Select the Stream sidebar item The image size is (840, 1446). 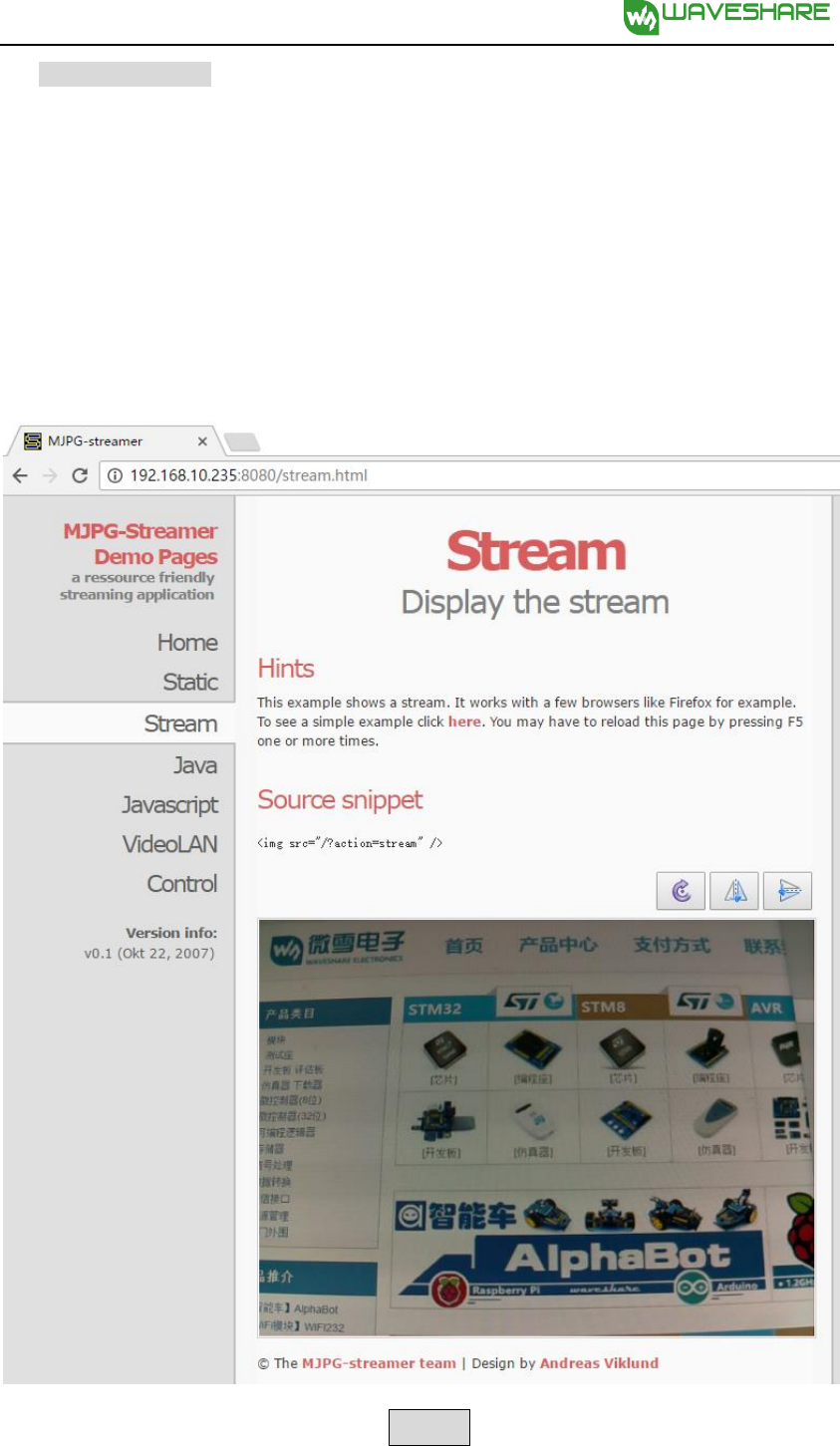tap(119, 723)
